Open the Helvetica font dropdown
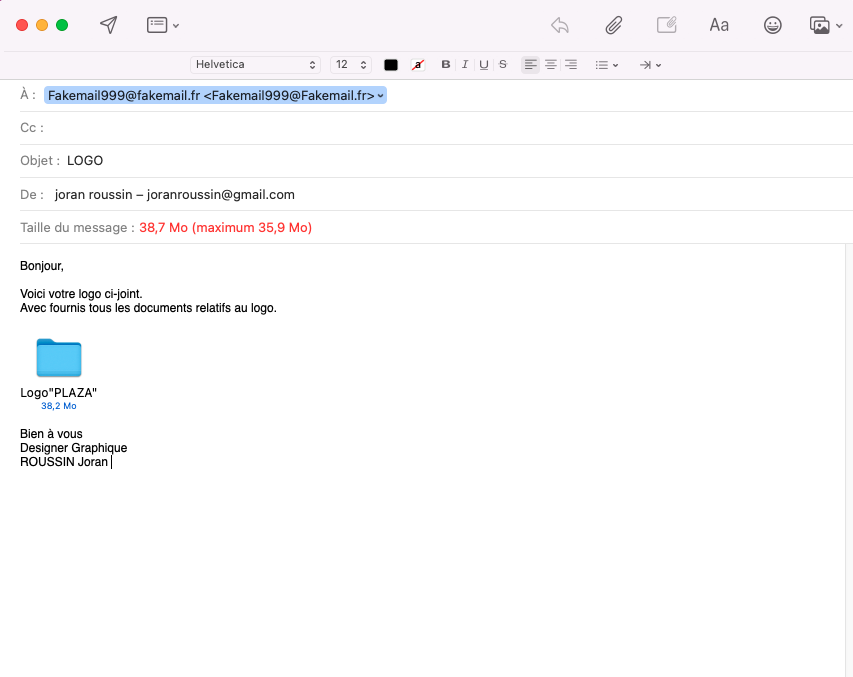The height and width of the screenshot is (677, 853). tap(255, 65)
